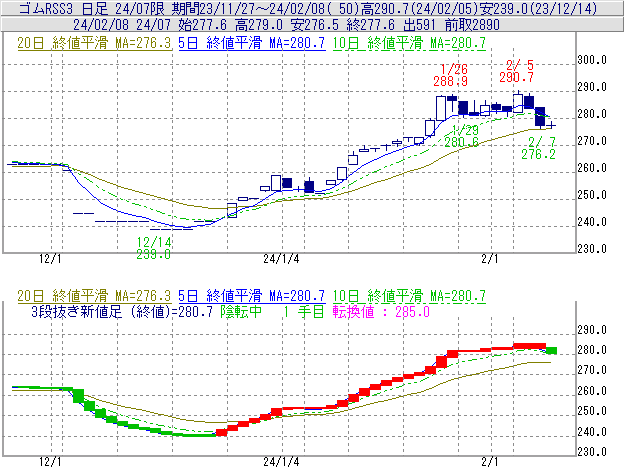Click the 高279.0 value in quote line
This screenshot has height=475, width=624.
point(259,25)
